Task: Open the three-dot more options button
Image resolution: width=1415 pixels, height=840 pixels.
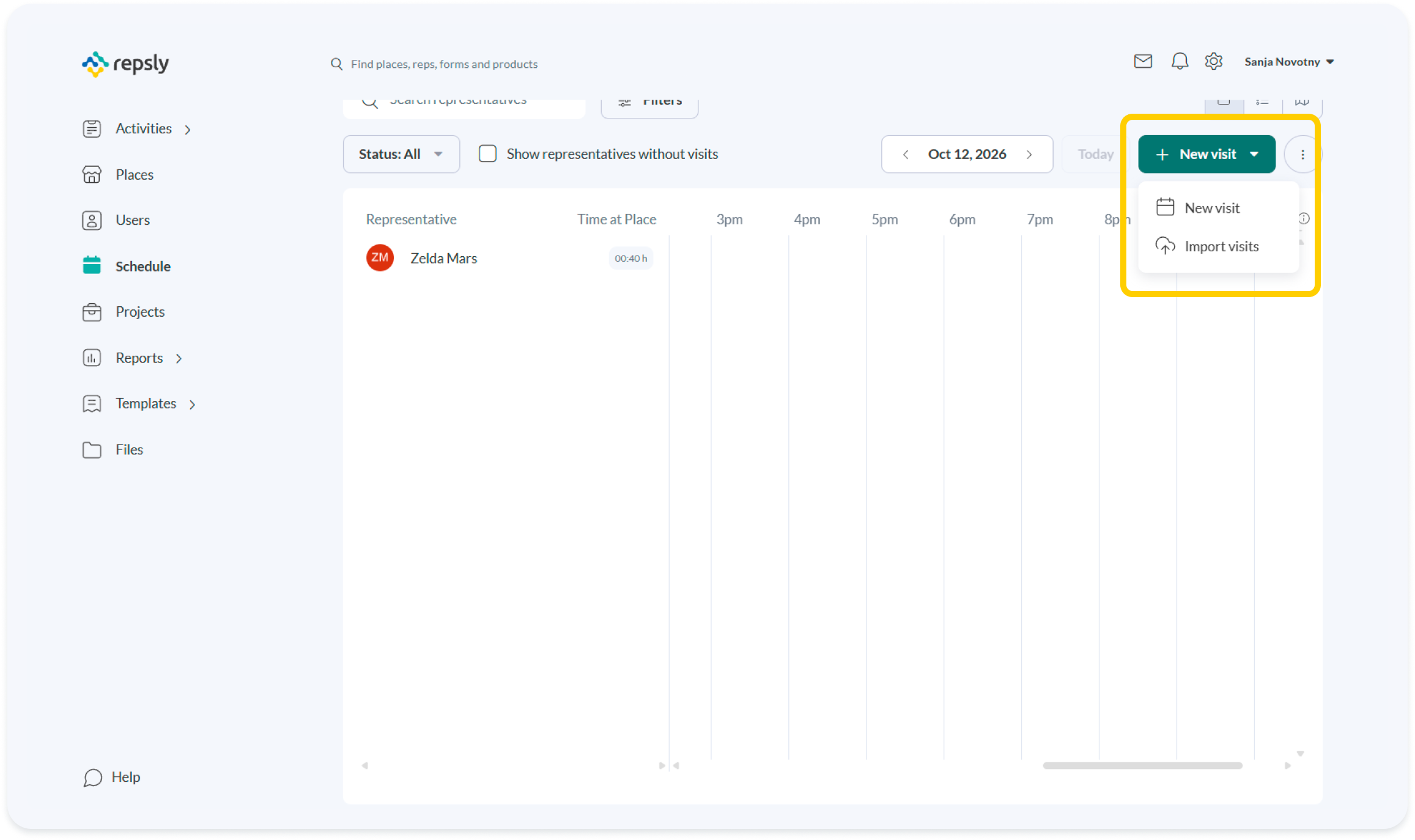Action: pos(1302,155)
